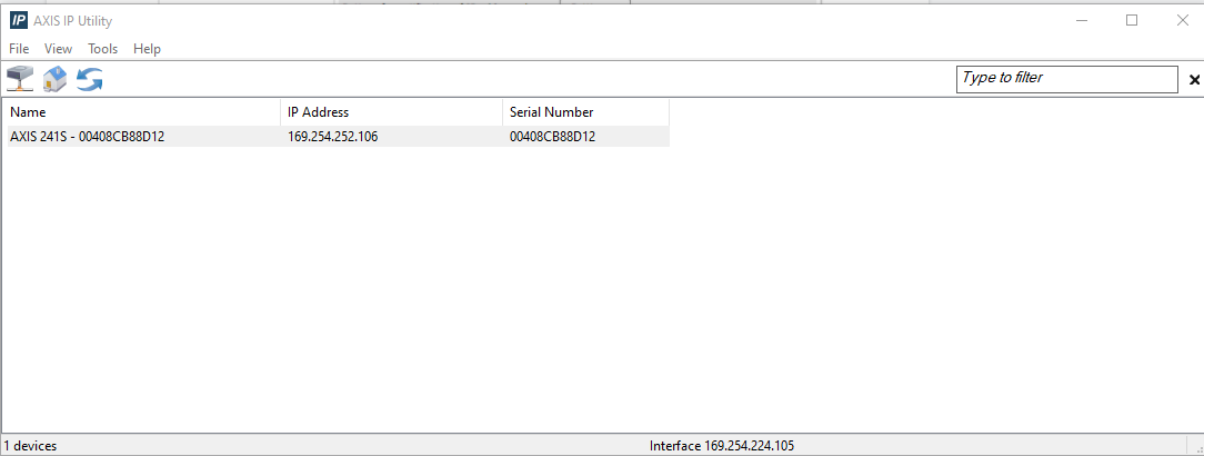The width and height of the screenshot is (1206, 458).
Task: Open the Tools menu
Action: pyautogui.click(x=102, y=49)
